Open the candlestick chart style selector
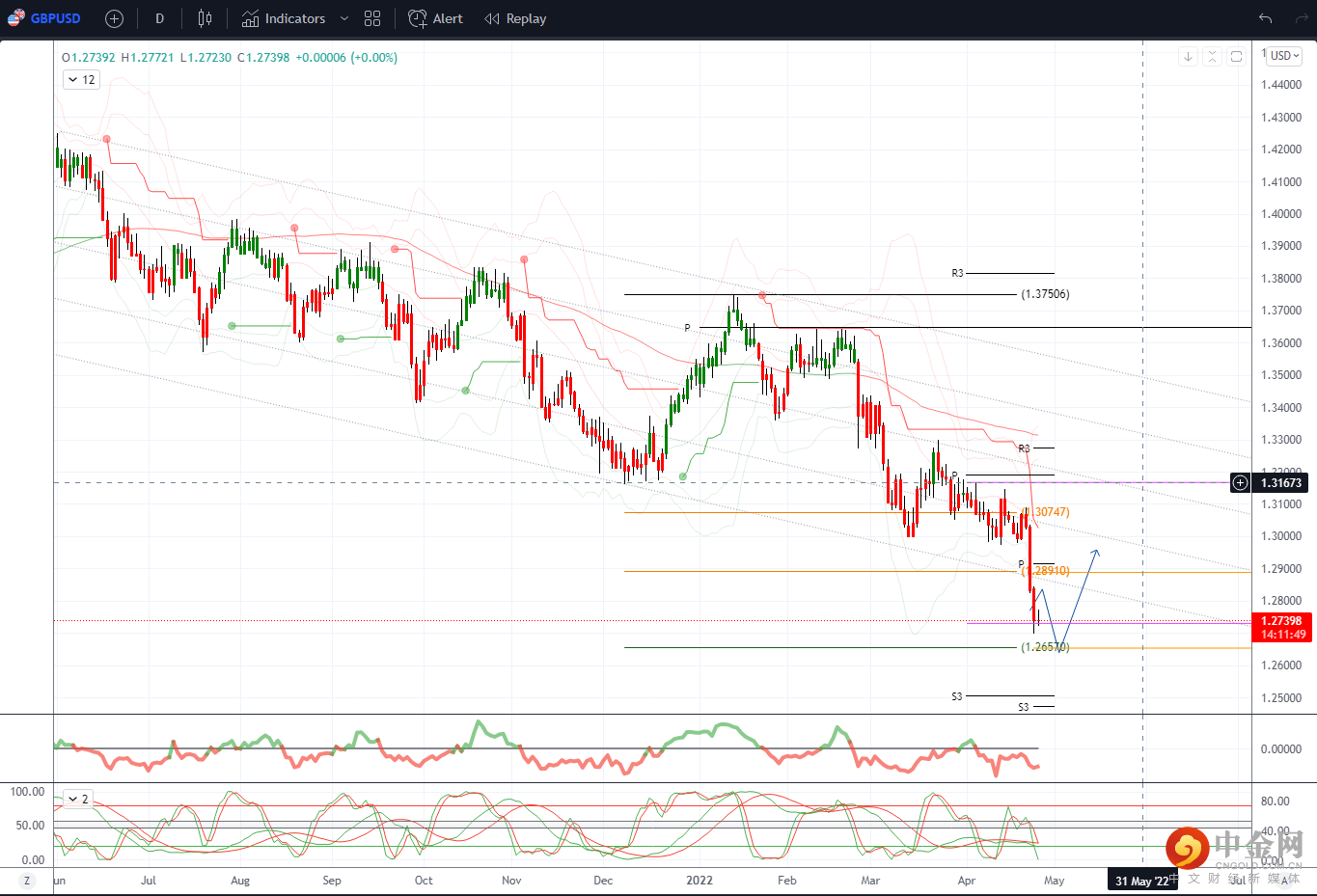Viewport: 1317px width, 896px height. (x=205, y=18)
